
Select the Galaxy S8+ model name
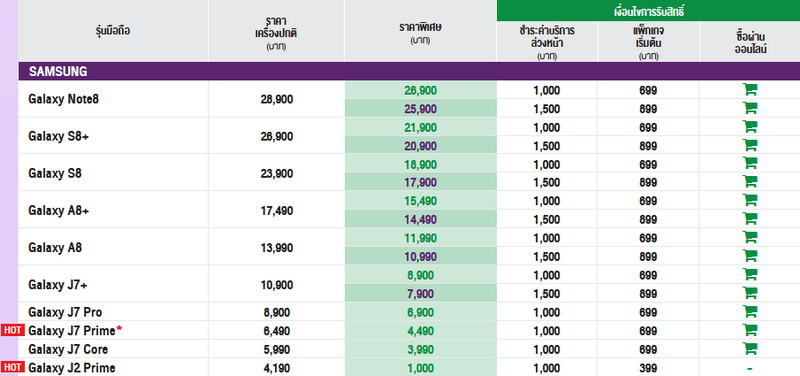pyautogui.click(x=59, y=136)
